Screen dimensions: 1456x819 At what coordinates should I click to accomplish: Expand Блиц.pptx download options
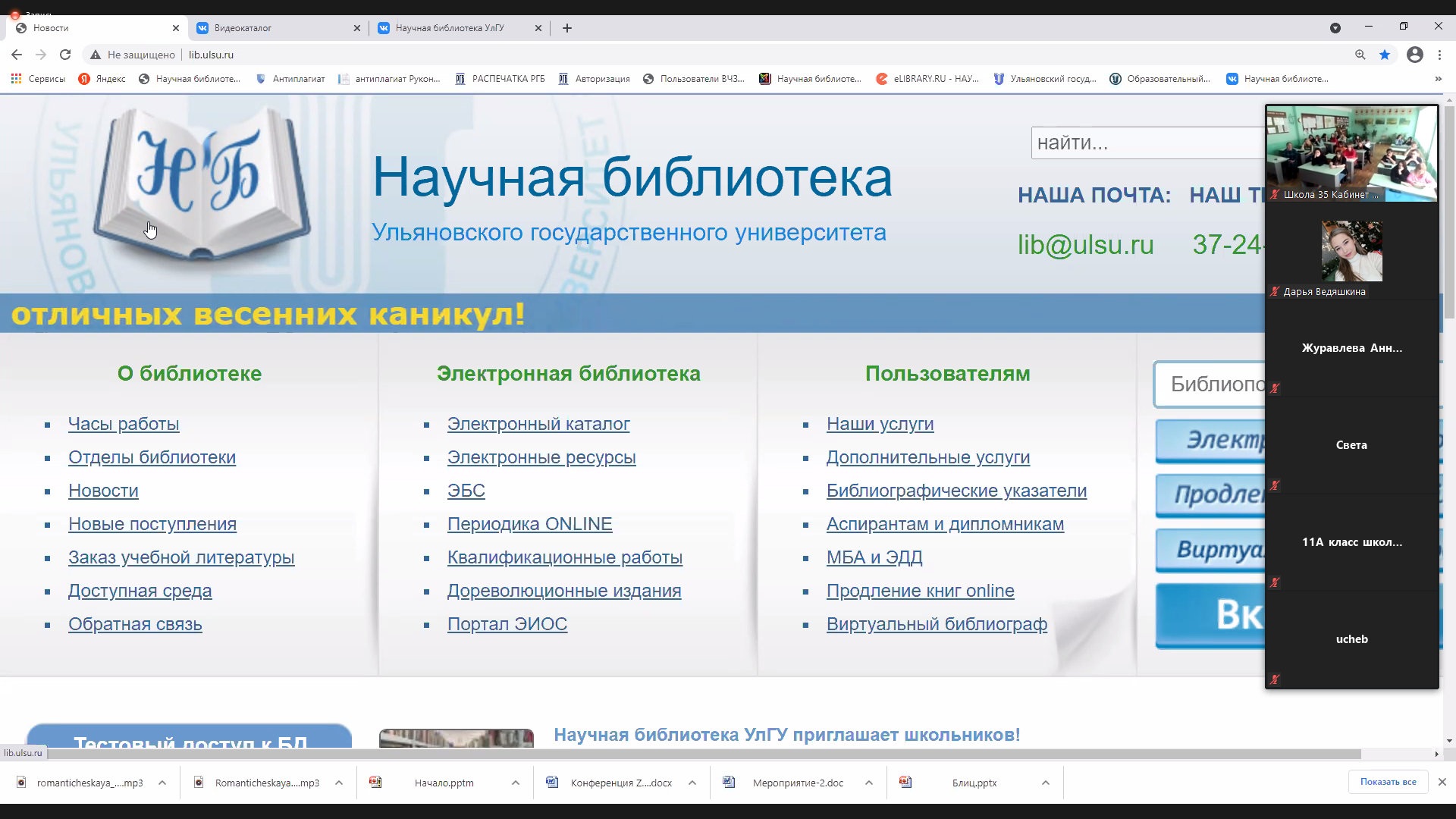pos(1046,783)
